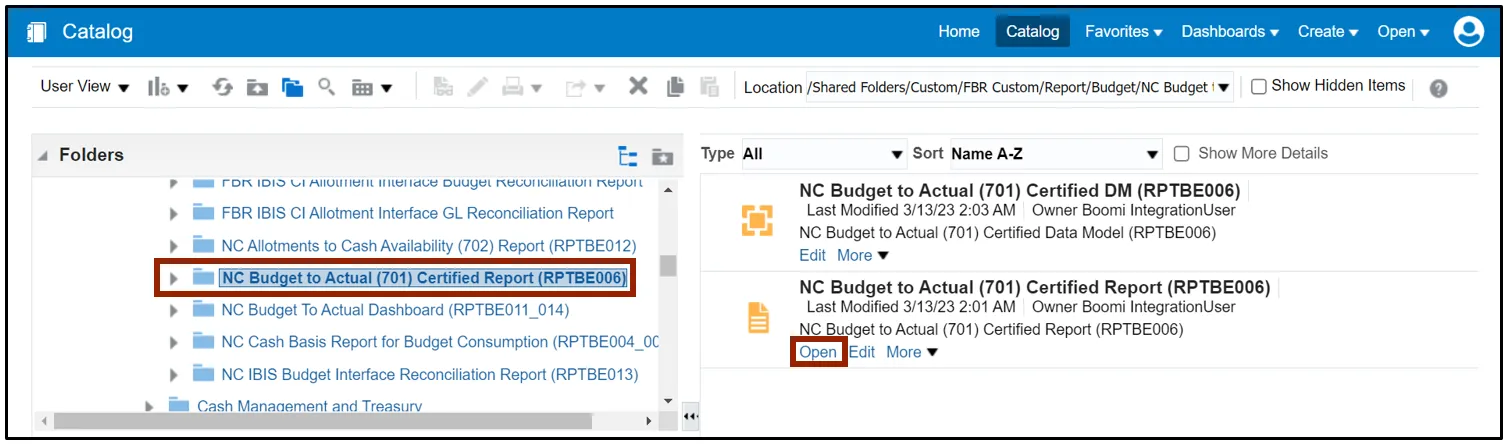This screenshot has width=1507, height=445.
Task: Toggle the folders pane icon in toolbar
Action: (x=292, y=88)
